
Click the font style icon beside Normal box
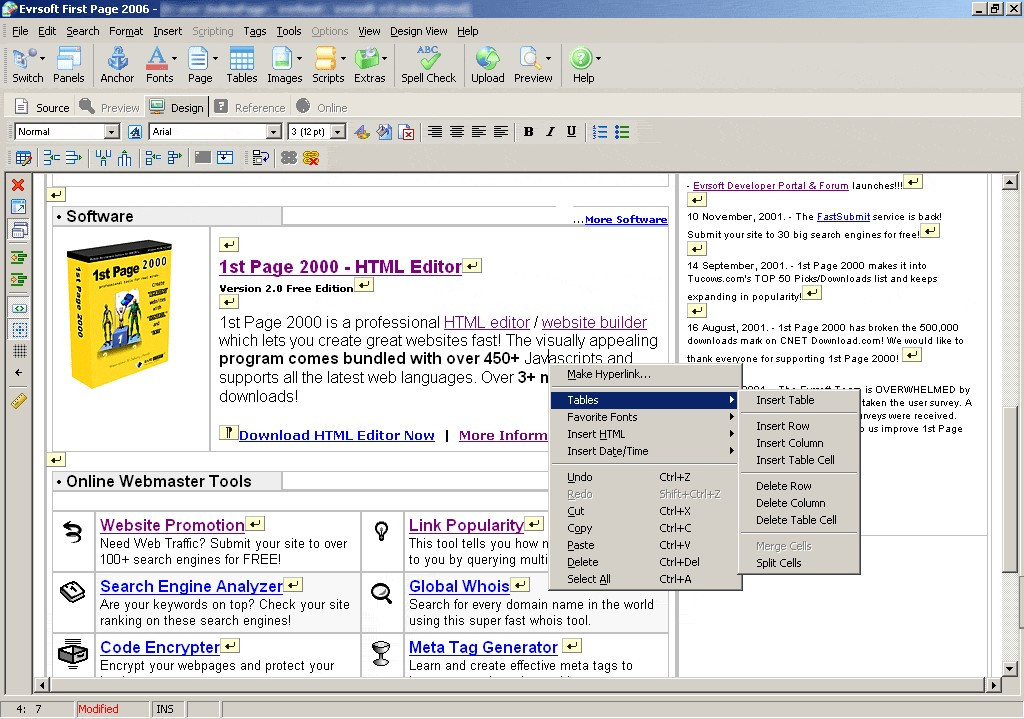pyautogui.click(x=135, y=132)
